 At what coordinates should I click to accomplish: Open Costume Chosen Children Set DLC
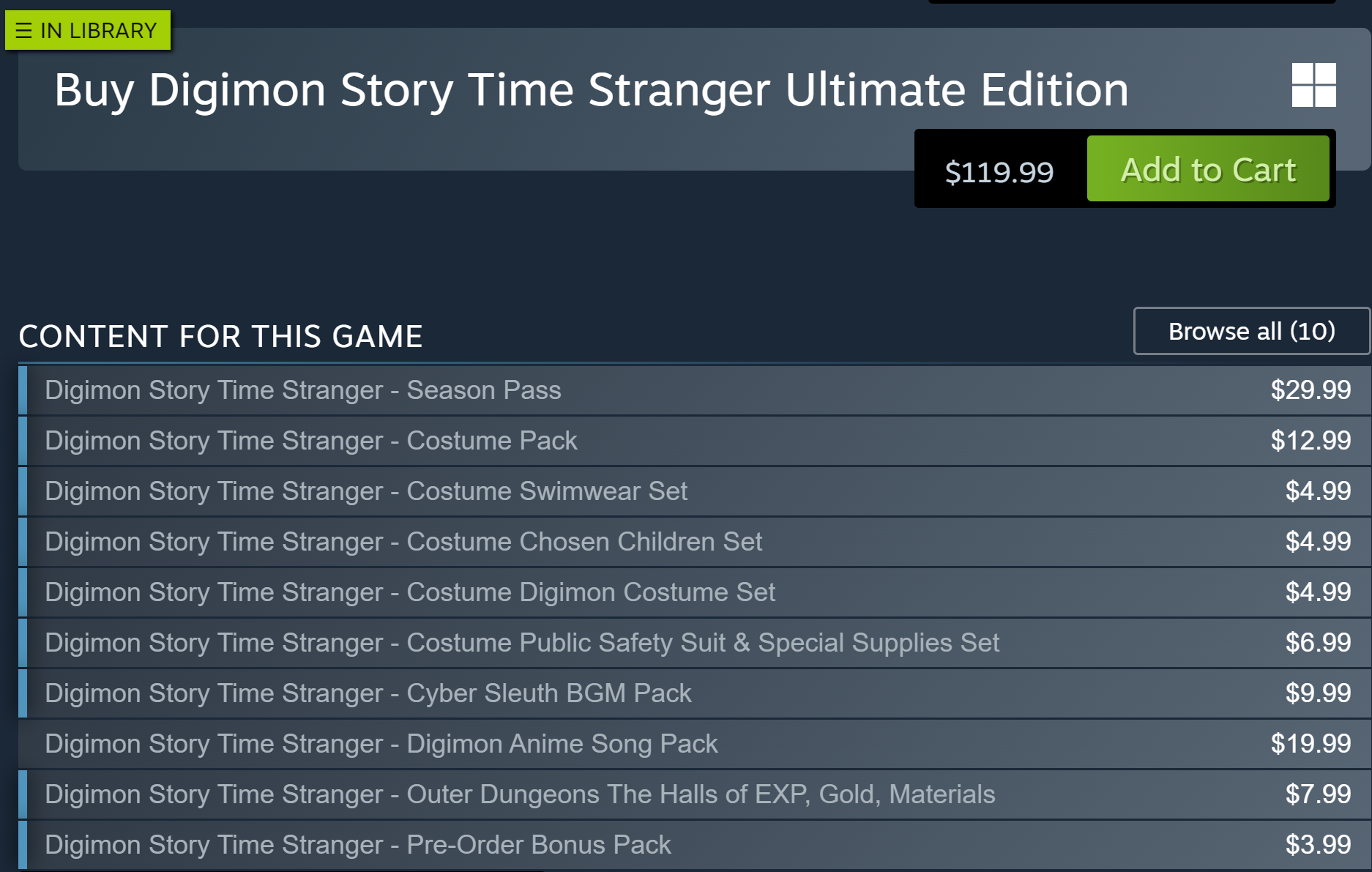click(403, 542)
